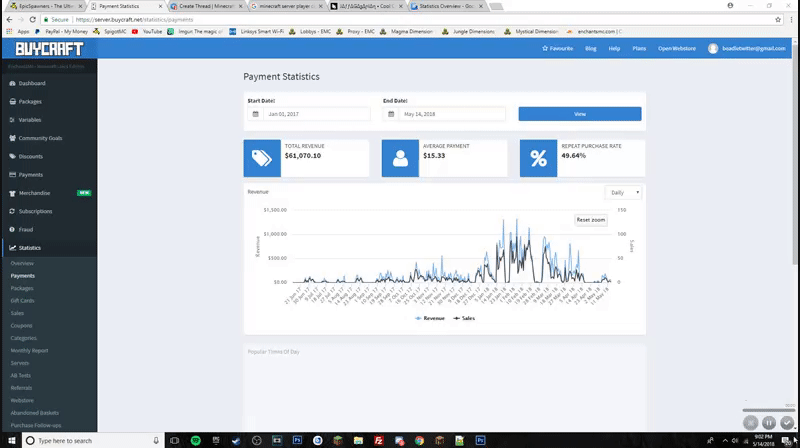800x448 pixels.
Task: Click the Start Date calendar icon
Action: pos(256,114)
